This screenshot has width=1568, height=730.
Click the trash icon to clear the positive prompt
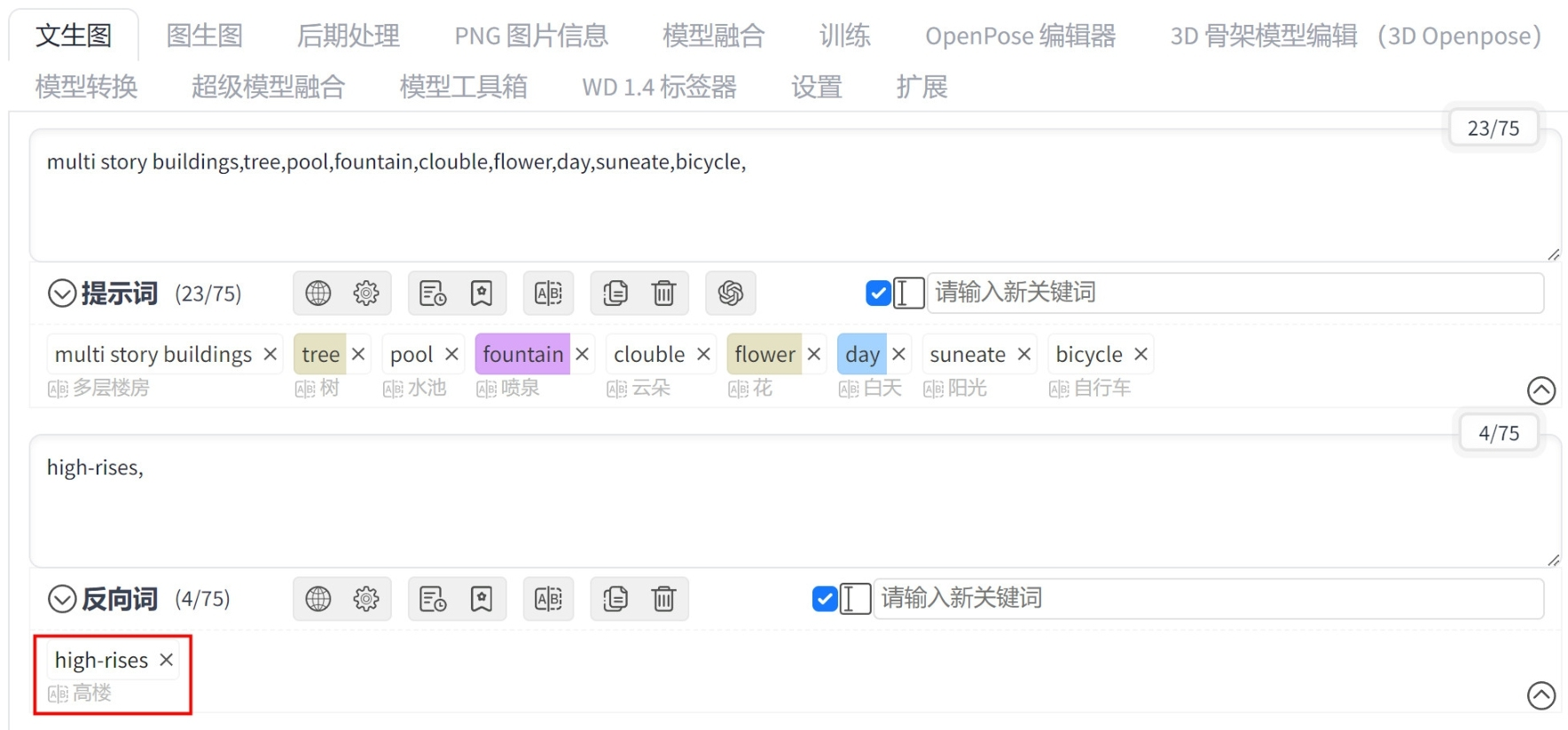click(x=663, y=293)
